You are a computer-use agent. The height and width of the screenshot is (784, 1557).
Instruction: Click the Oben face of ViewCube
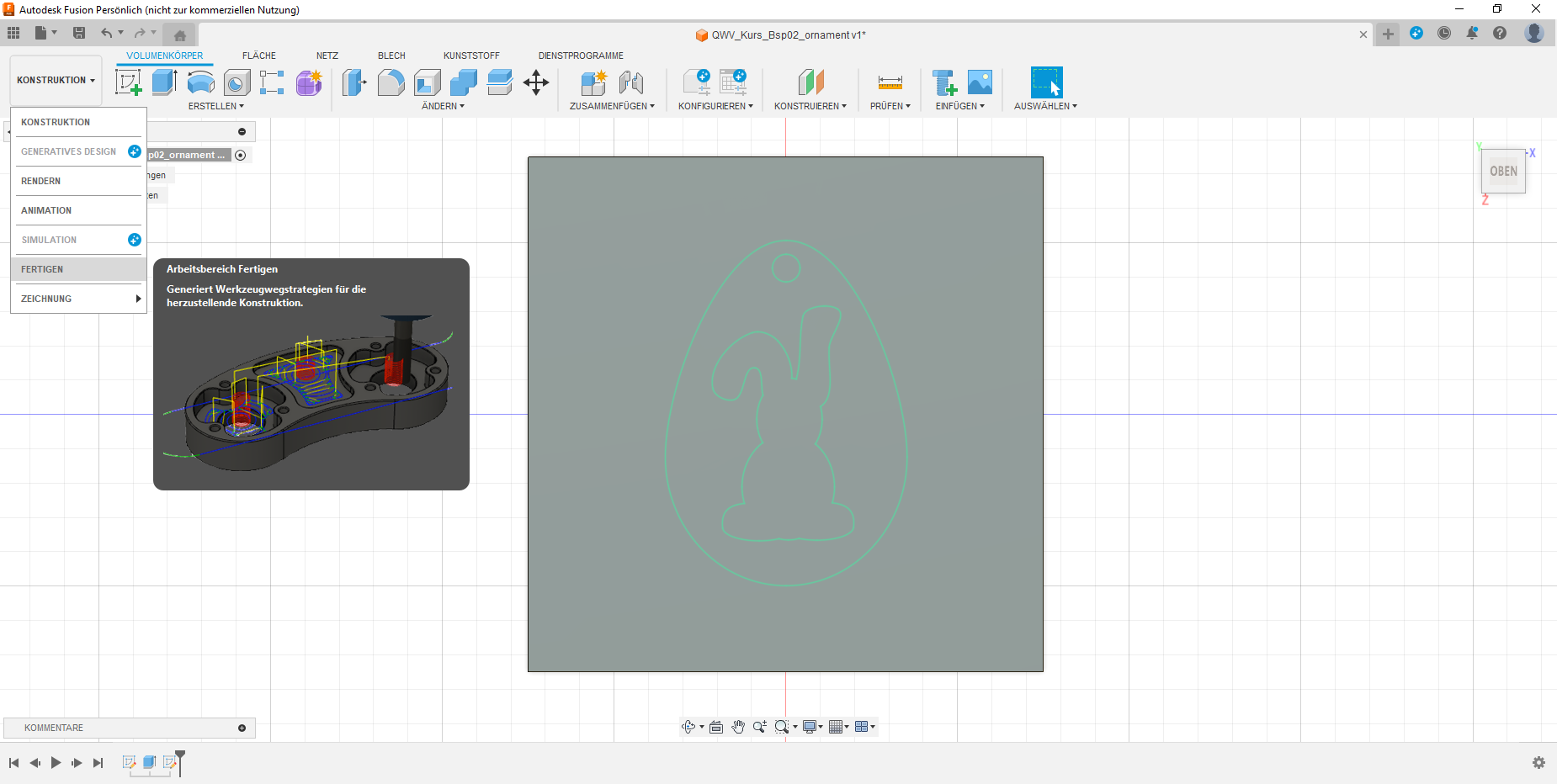pos(1503,172)
